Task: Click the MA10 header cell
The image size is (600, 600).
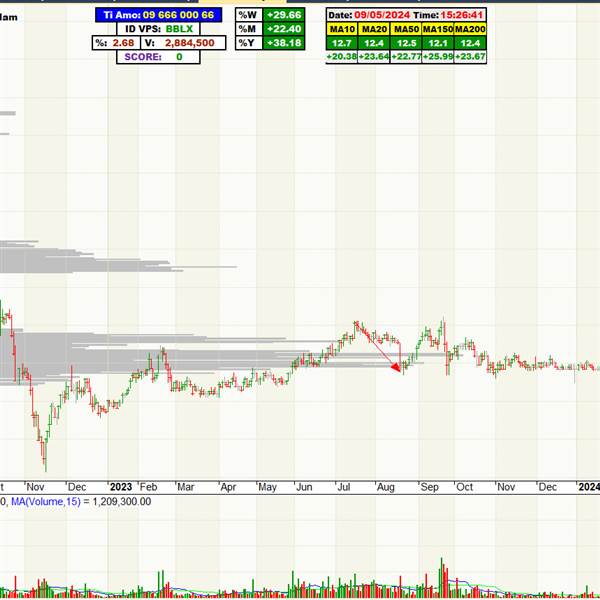Action: [342, 29]
